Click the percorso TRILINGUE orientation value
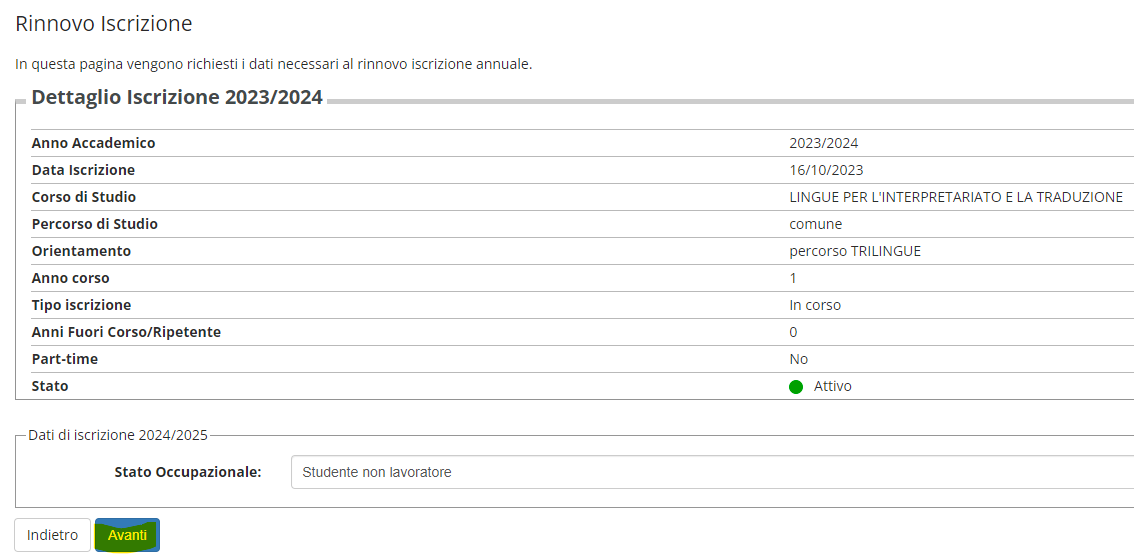Screen dimensions: 1134x560 click(x=855, y=251)
